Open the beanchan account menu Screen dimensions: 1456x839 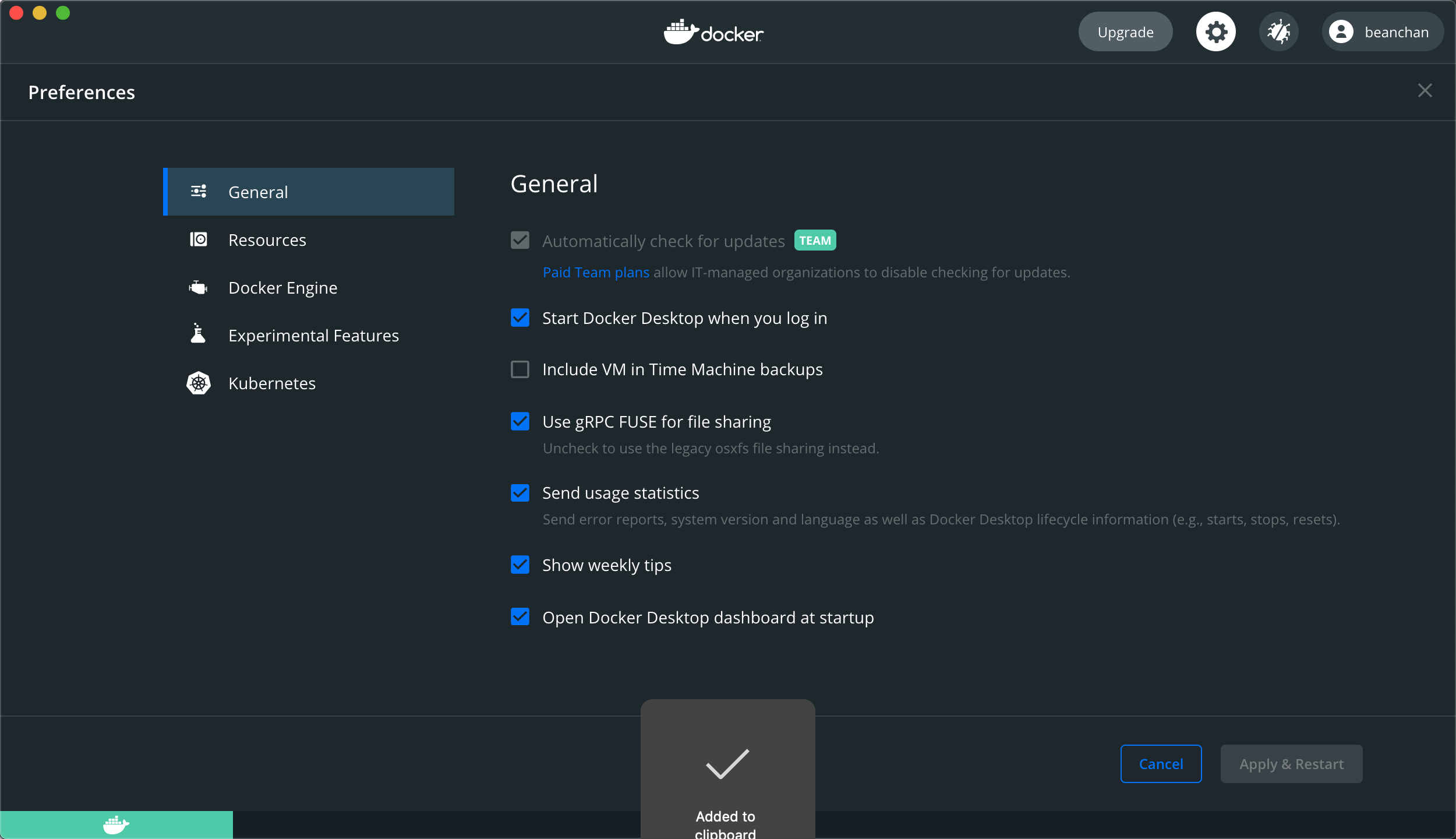(1381, 31)
